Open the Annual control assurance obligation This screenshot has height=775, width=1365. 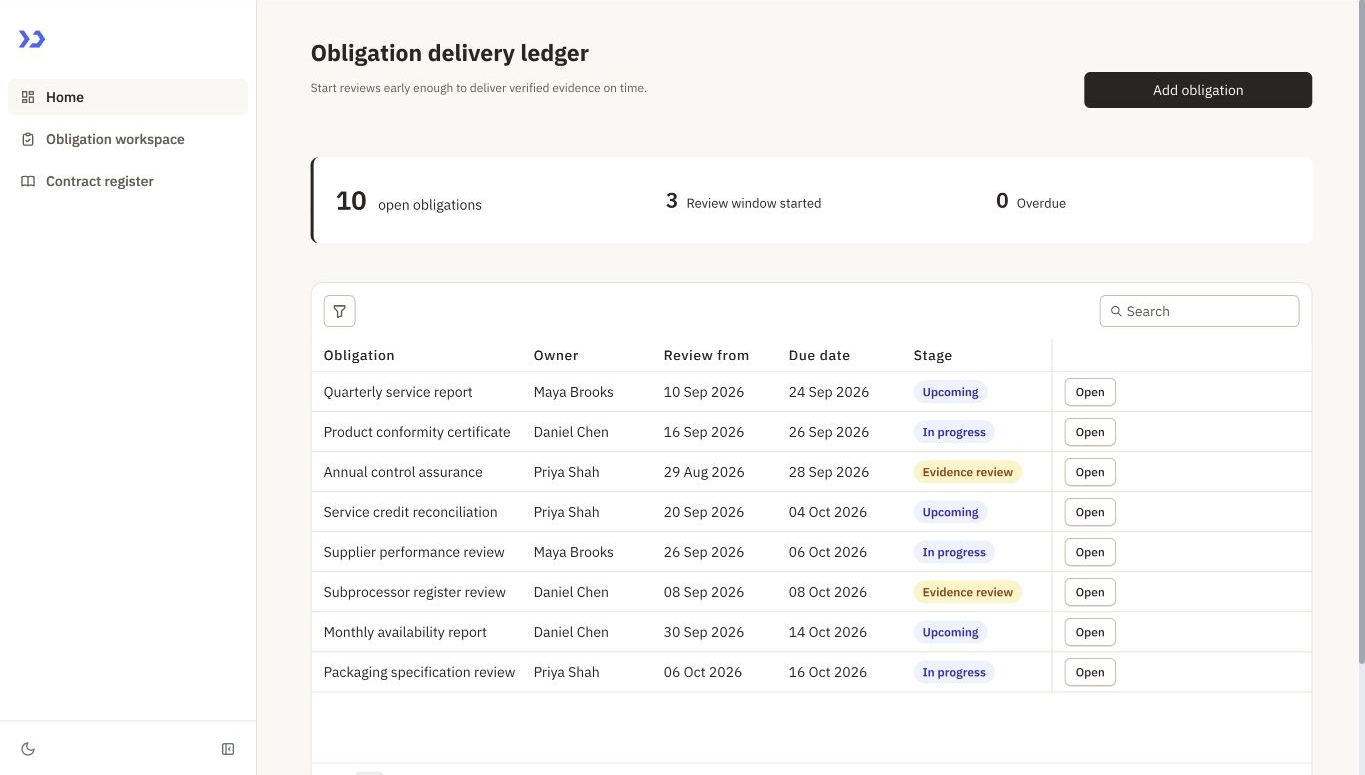pos(1090,472)
